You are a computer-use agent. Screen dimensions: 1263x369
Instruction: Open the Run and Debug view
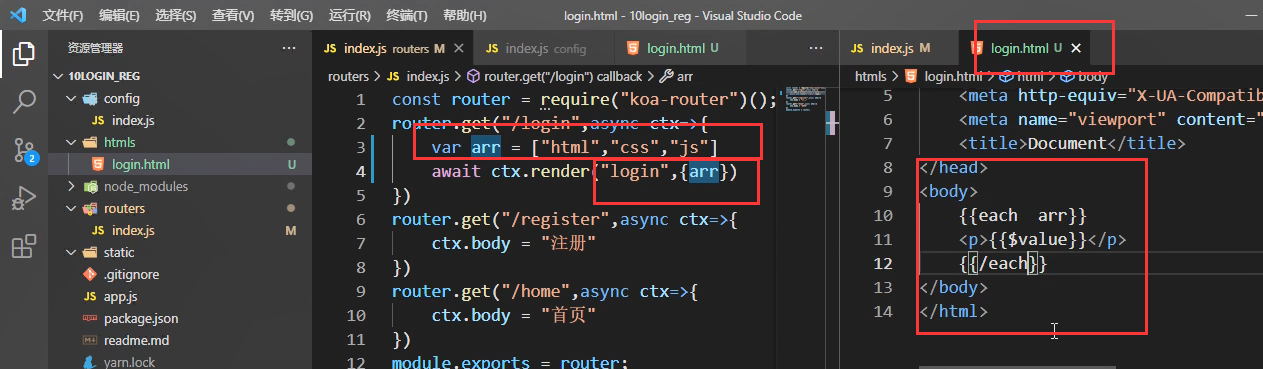[x=24, y=199]
